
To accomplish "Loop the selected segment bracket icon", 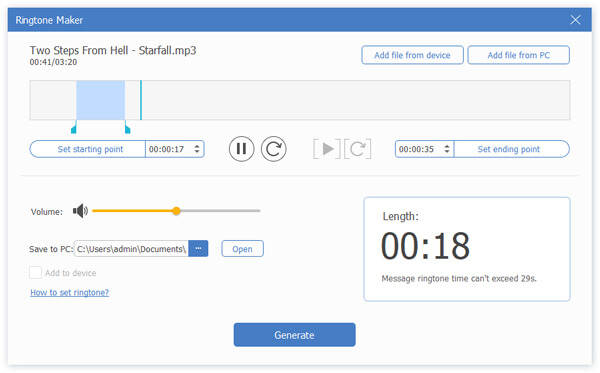I will pyautogui.click(x=357, y=149).
